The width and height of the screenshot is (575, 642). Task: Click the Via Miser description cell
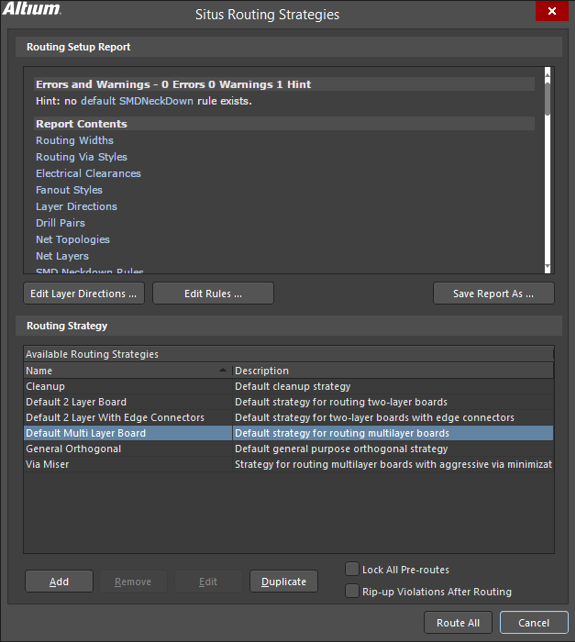pos(393,464)
